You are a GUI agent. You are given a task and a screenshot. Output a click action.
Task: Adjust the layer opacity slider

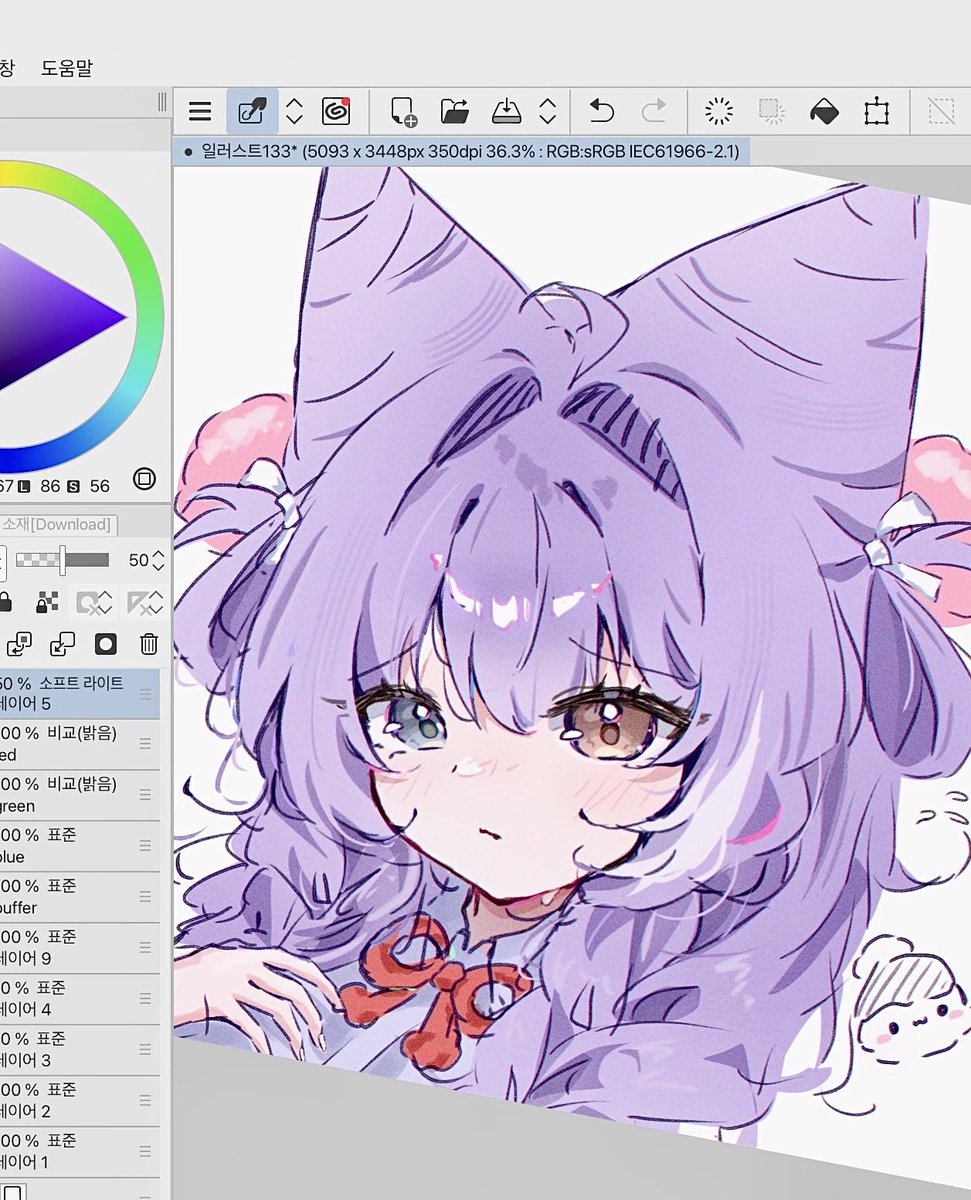(x=62, y=560)
